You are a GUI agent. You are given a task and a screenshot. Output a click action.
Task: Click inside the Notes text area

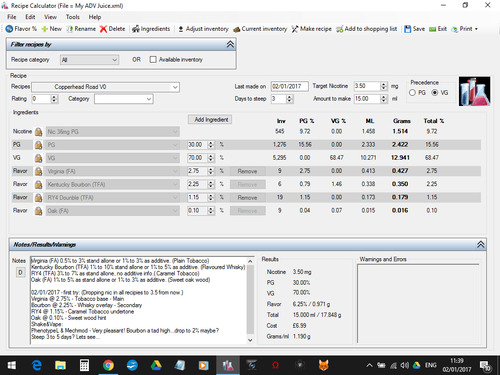pos(138,300)
